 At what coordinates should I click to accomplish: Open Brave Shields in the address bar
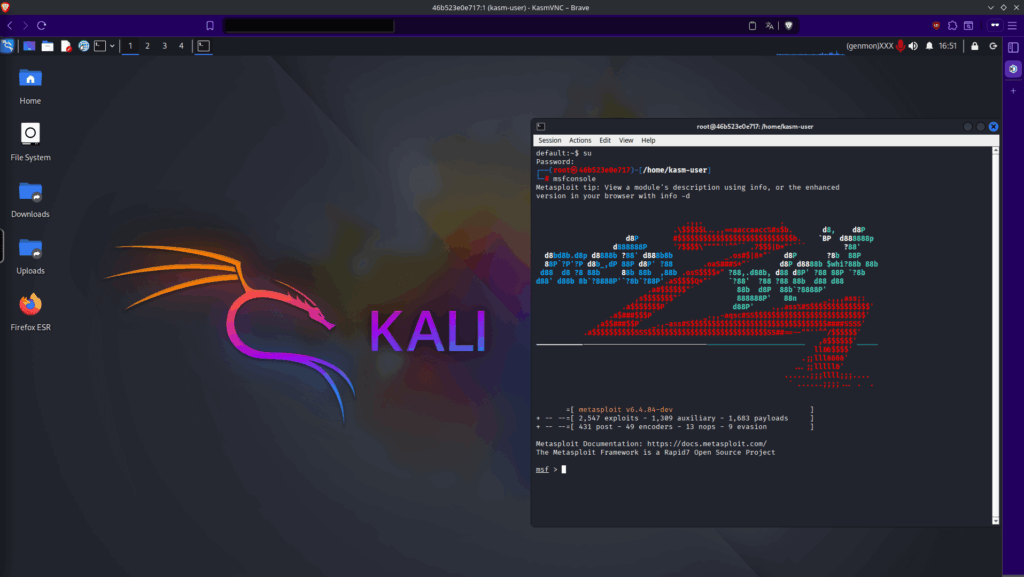click(x=789, y=25)
